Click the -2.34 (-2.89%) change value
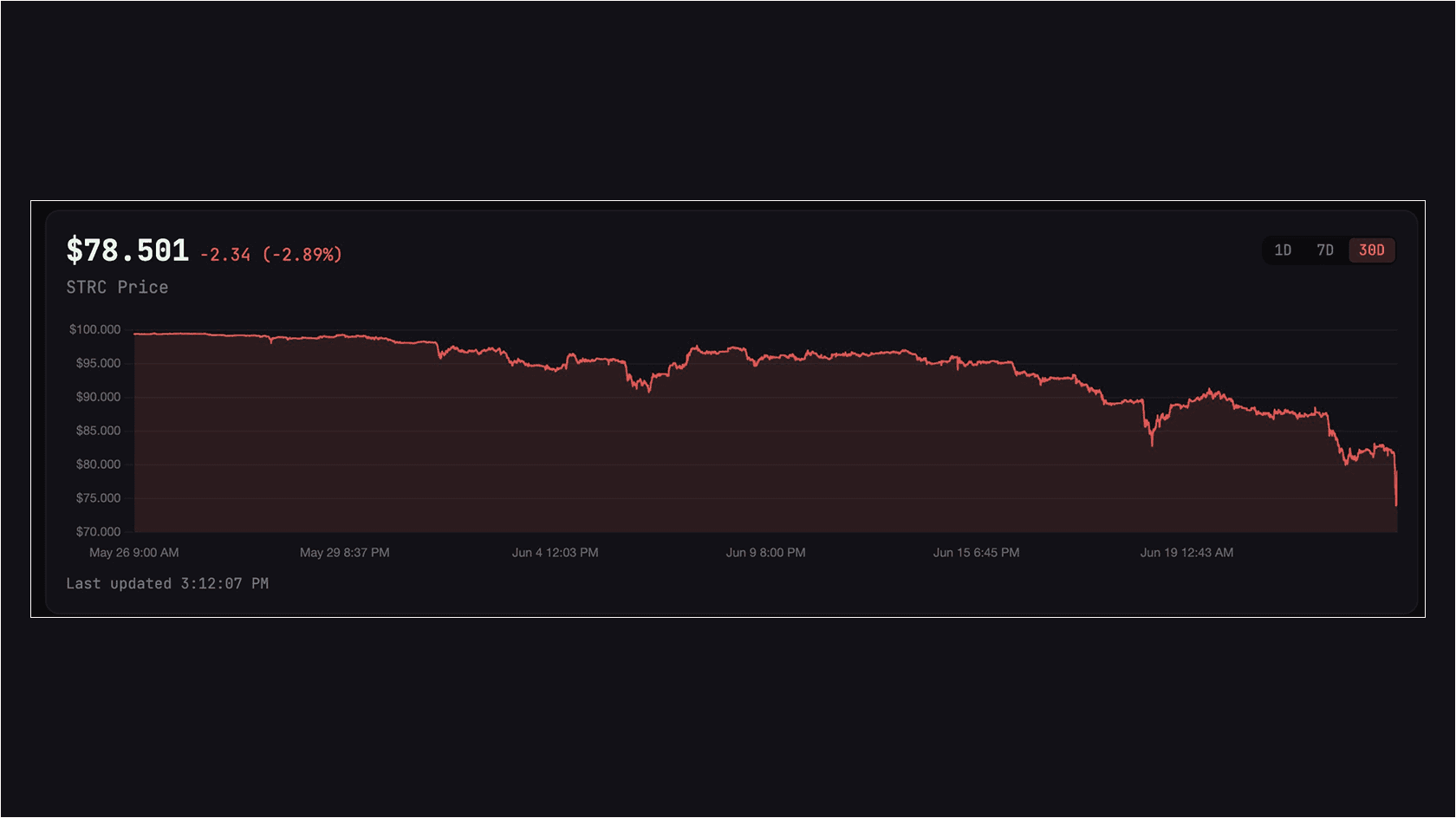Image resolution: width=1456 pixels, height=818 pixels. click(x=271, y=255)
